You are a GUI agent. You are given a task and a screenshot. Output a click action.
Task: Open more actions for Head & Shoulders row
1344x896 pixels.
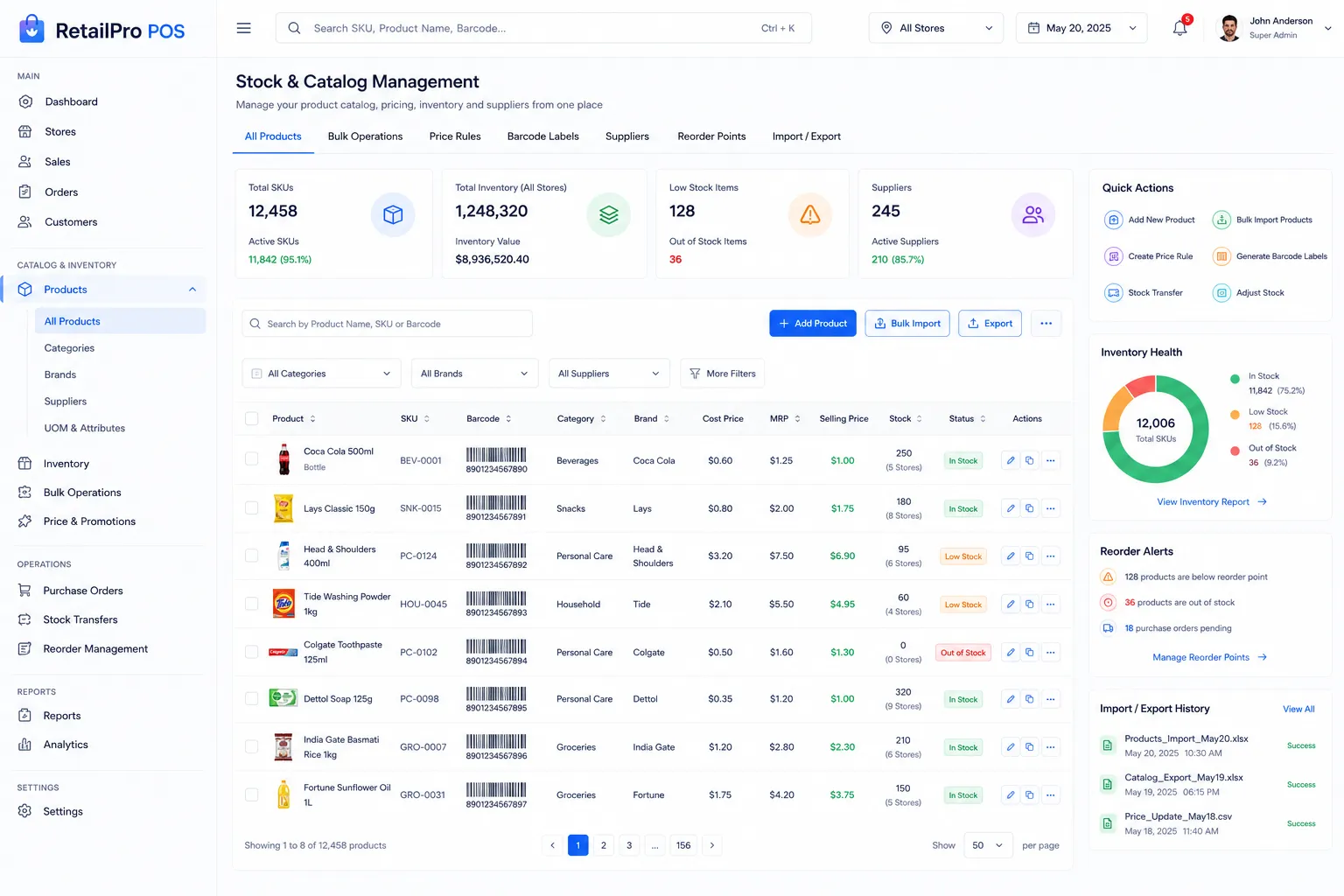pos(1051,556)
